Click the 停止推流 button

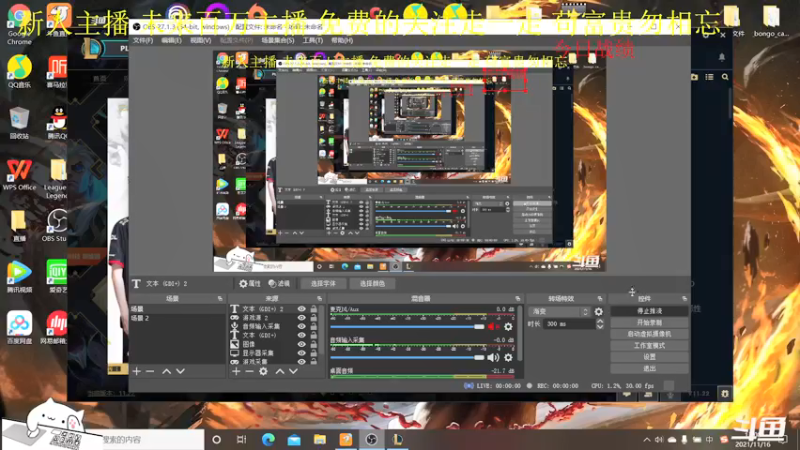click(649, 311)
